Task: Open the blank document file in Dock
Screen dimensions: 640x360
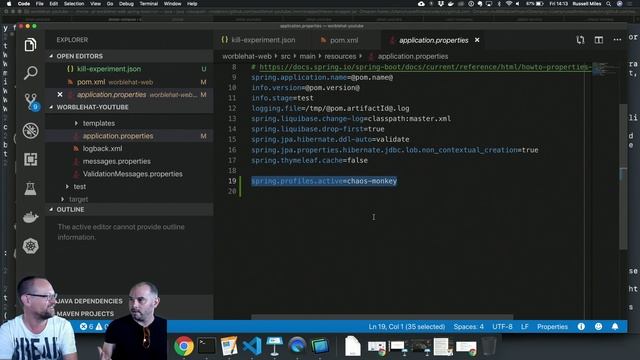Action: (352, 346)
